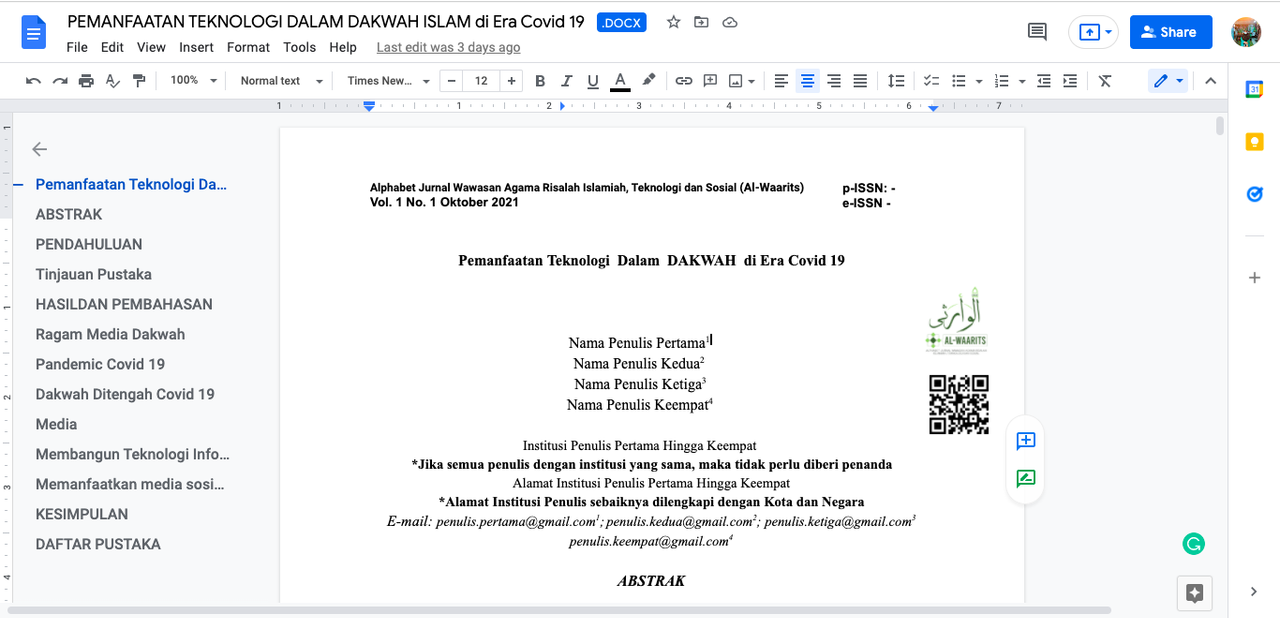The height and width of the screenshot is (618, 1280).
Task: Align text to the left
Action: 781,81
